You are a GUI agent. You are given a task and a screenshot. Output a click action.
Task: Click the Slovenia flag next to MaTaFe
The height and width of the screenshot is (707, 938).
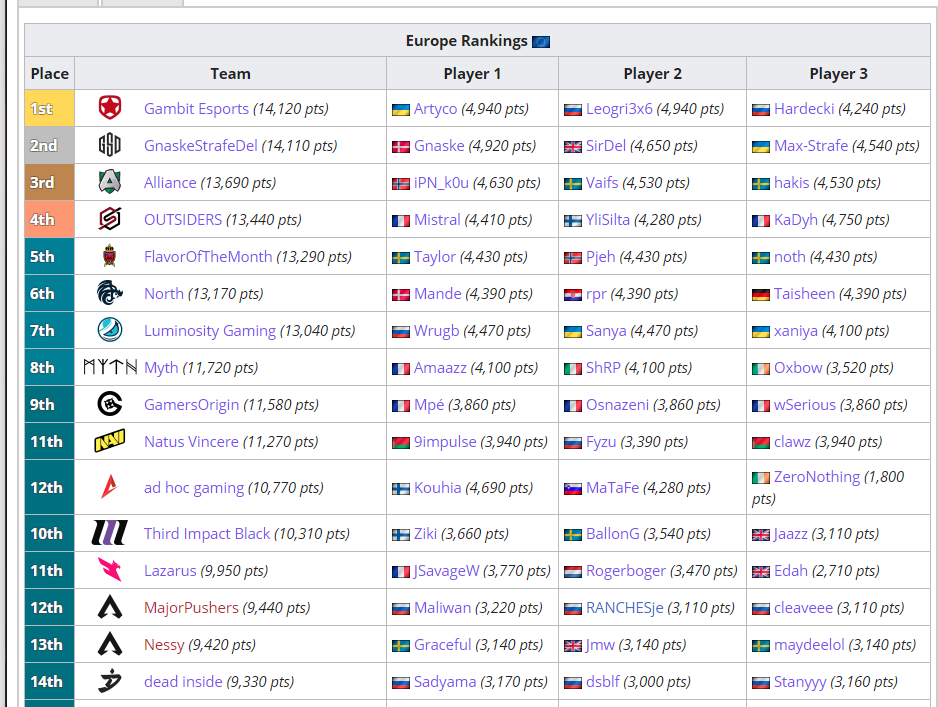click(x=573, y=489)
